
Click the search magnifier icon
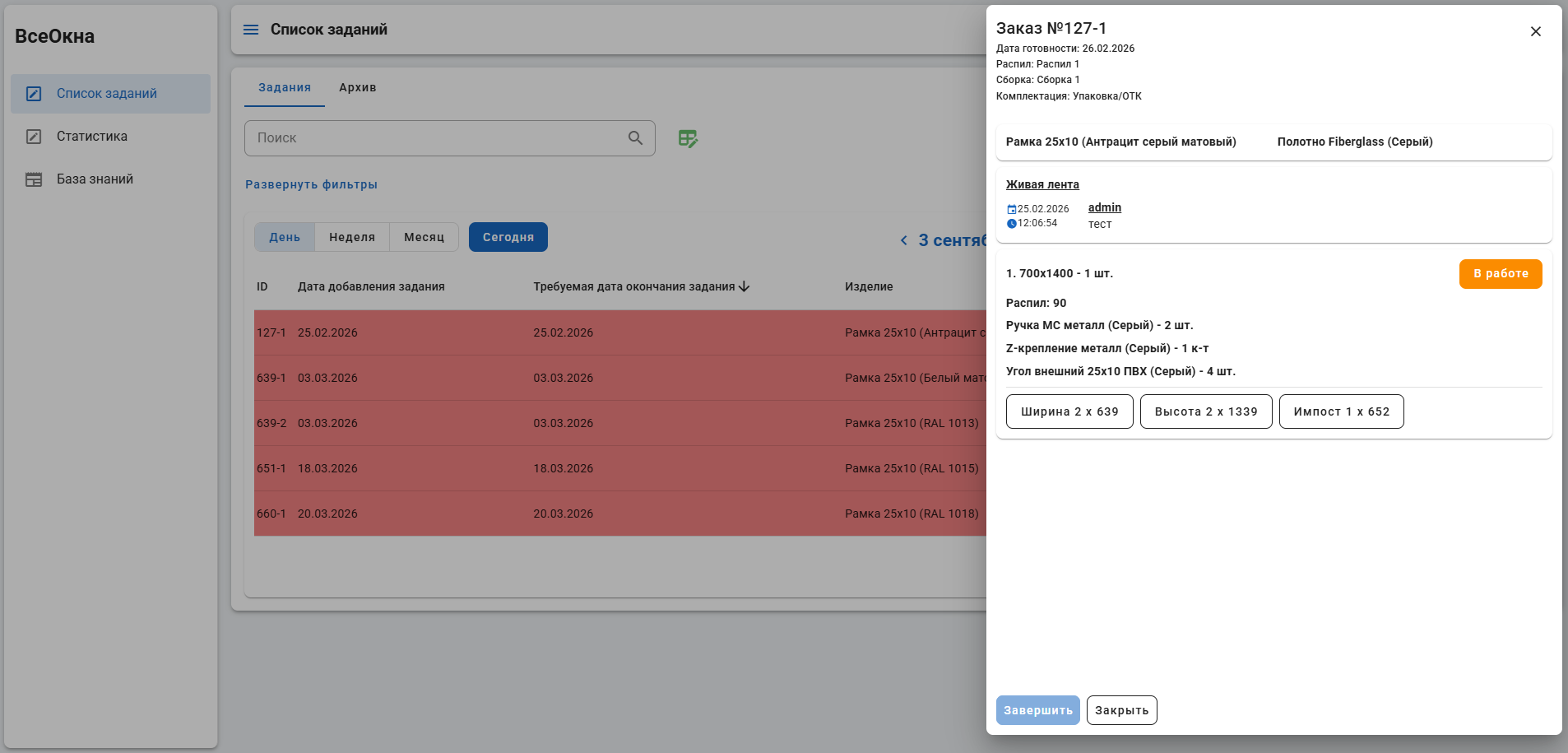pyautogui.click(x=635, y=138)
